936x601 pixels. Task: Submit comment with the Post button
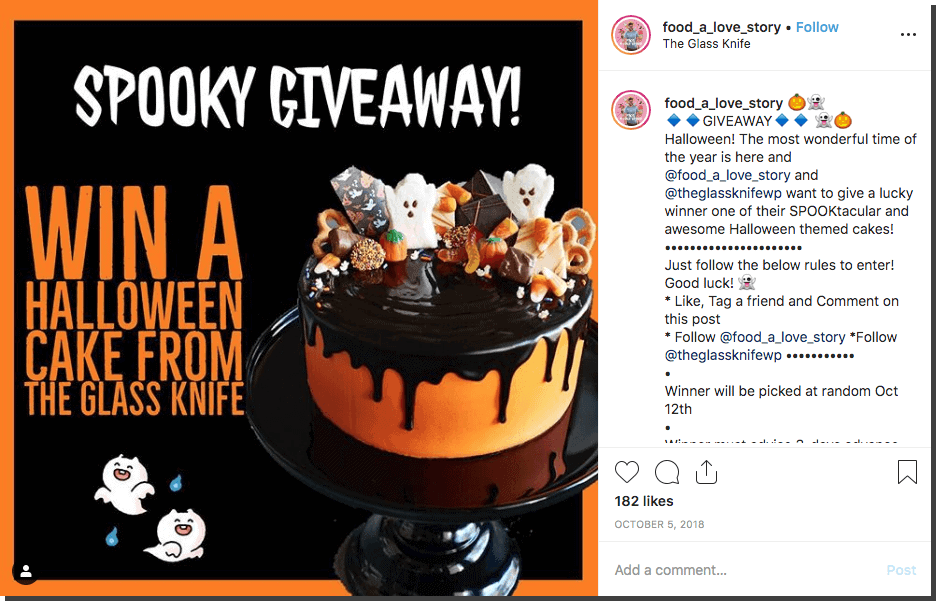(901, 570)
